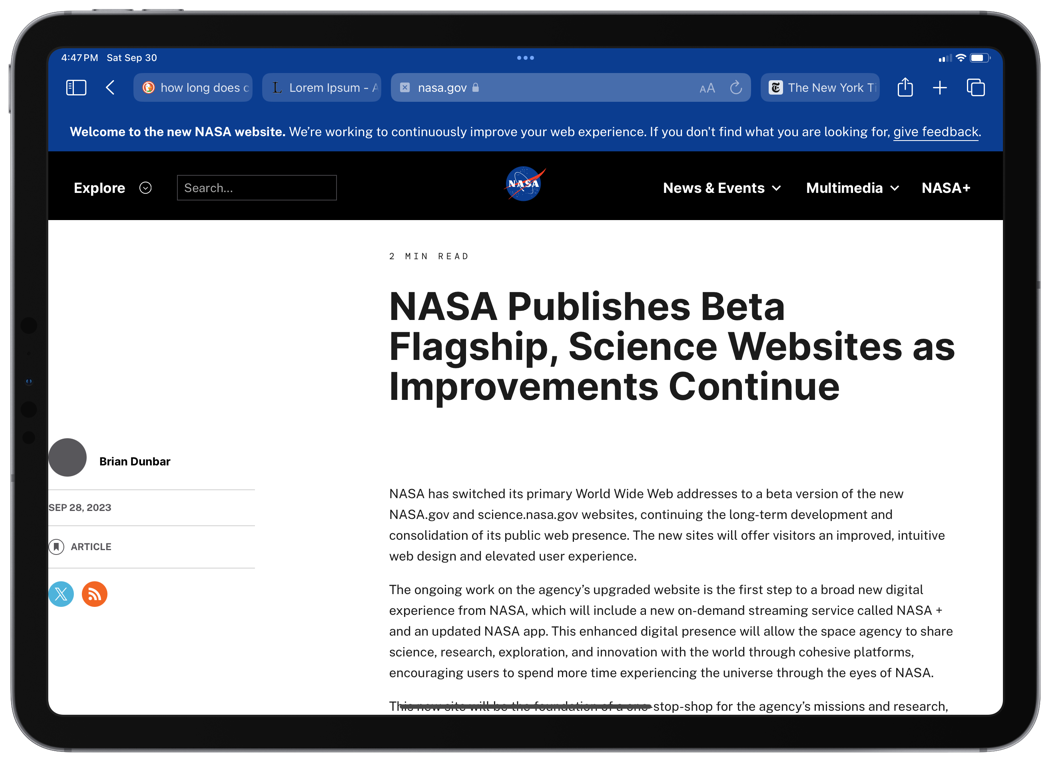The height and width of the screenshot is (763, 1052).
Task: Add a new tab with plus icon
Action: [940, 88]
